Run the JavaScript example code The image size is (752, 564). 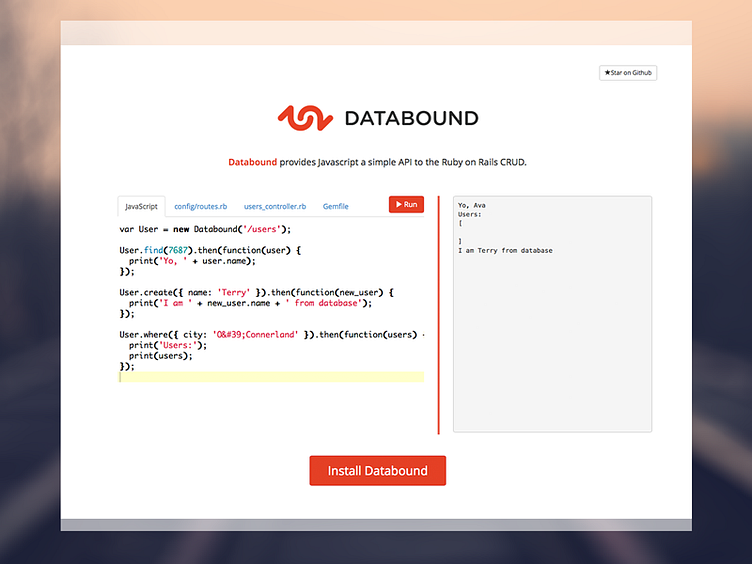[x=406, y=204]
